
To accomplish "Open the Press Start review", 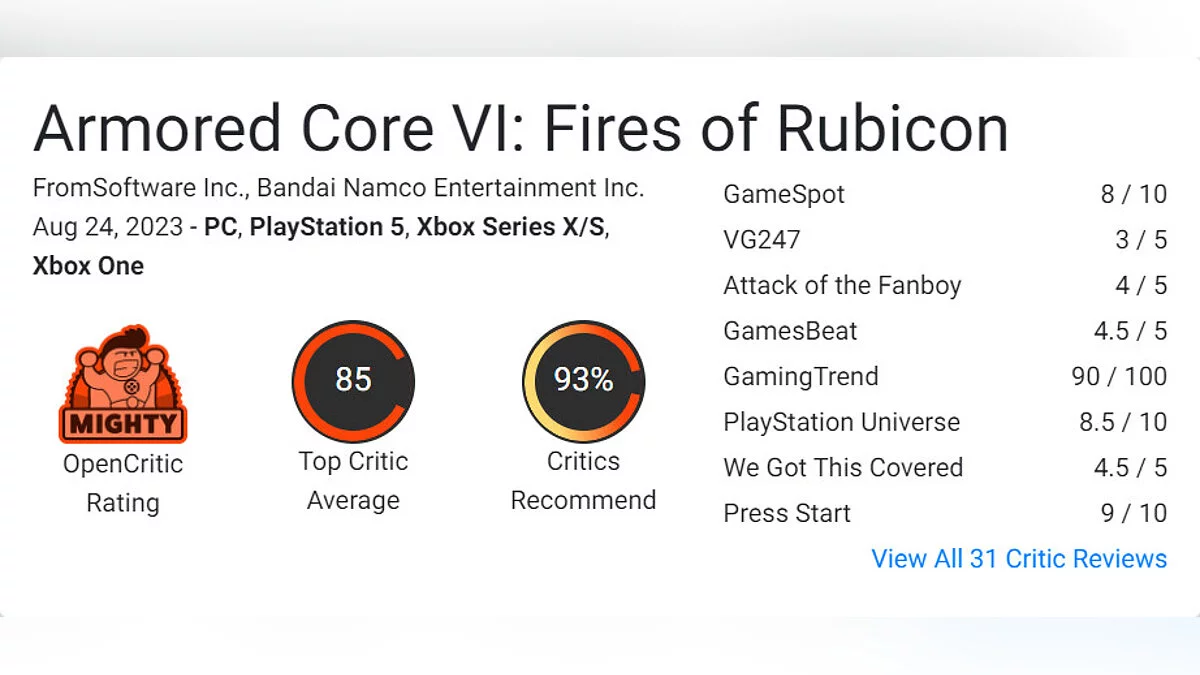I will click(787, 513).
